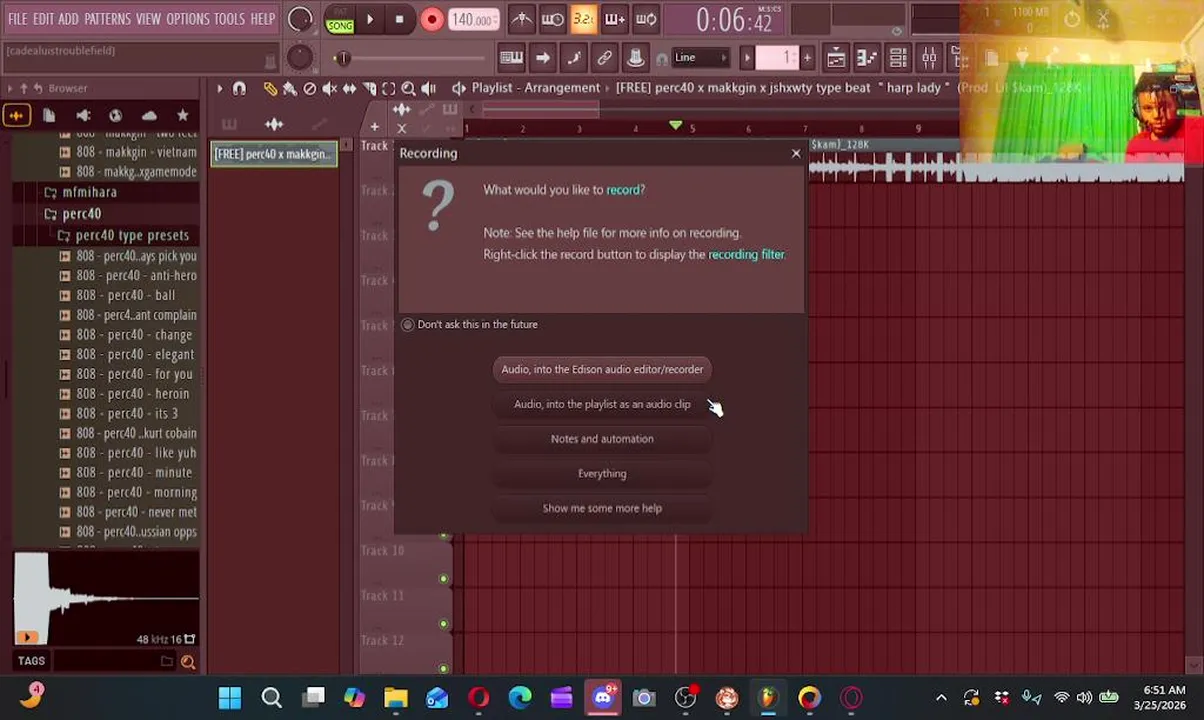1204x720 pixels.
Task: Toggle the countdown-before-recording 3.2 icon
Action: tap(584, 19)
